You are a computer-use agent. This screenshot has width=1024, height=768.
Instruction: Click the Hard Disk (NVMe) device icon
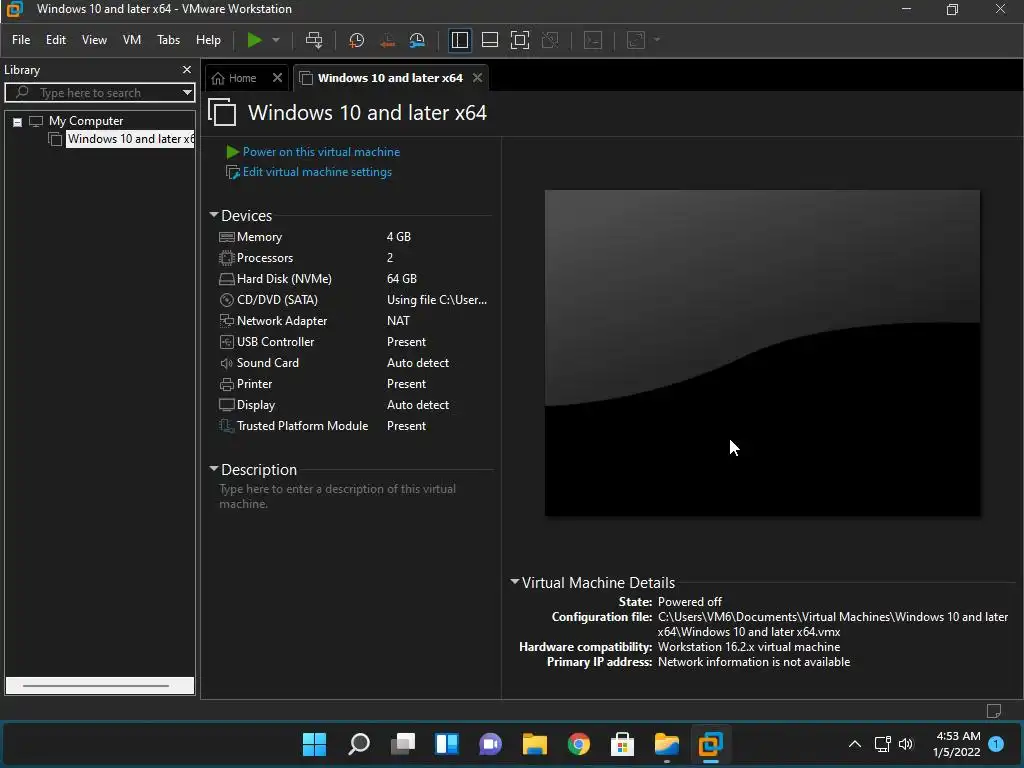(x=227, y=279)
